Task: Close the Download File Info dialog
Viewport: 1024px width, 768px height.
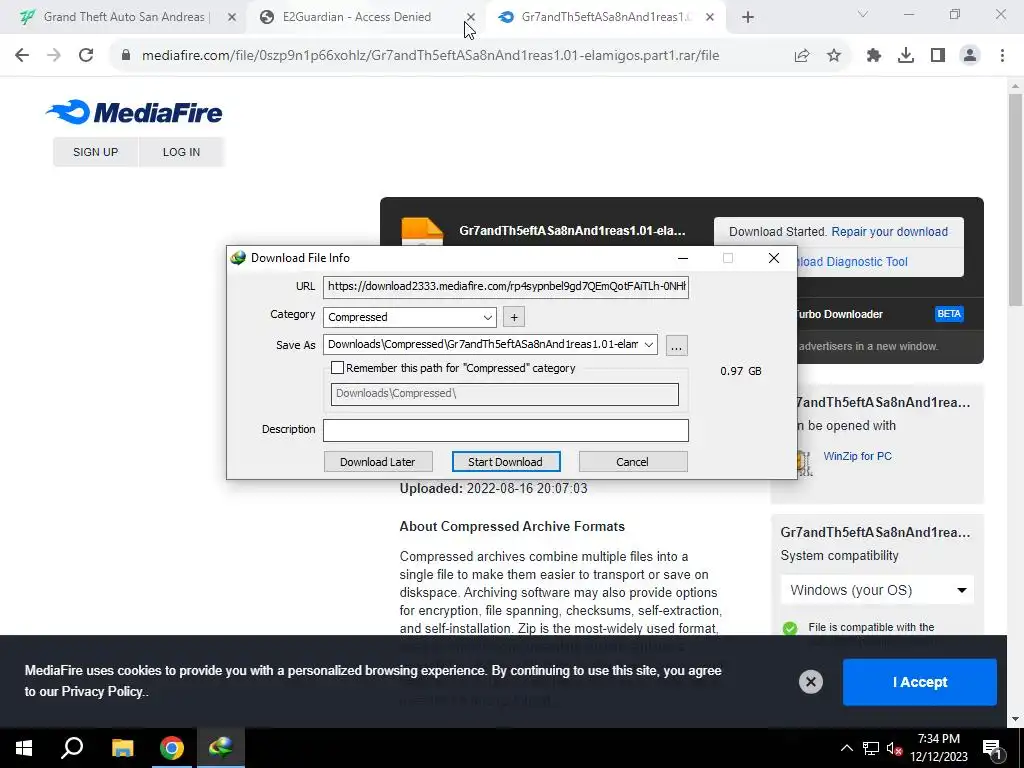Action: click(773, 258)
